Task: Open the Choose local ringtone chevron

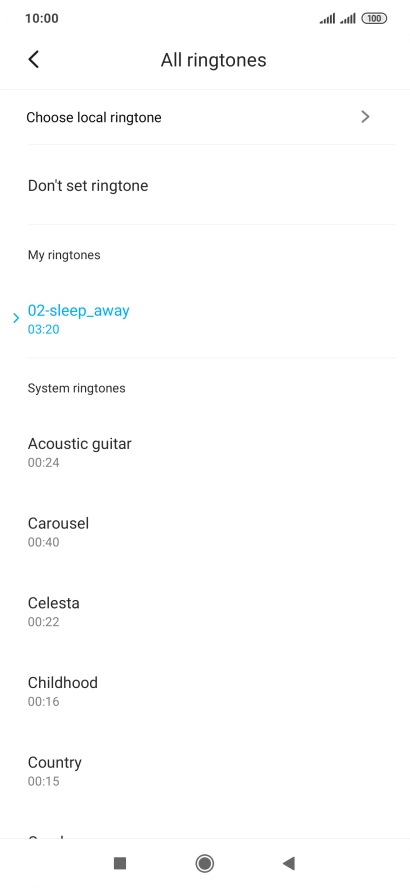Action: [x=365, y=117]
